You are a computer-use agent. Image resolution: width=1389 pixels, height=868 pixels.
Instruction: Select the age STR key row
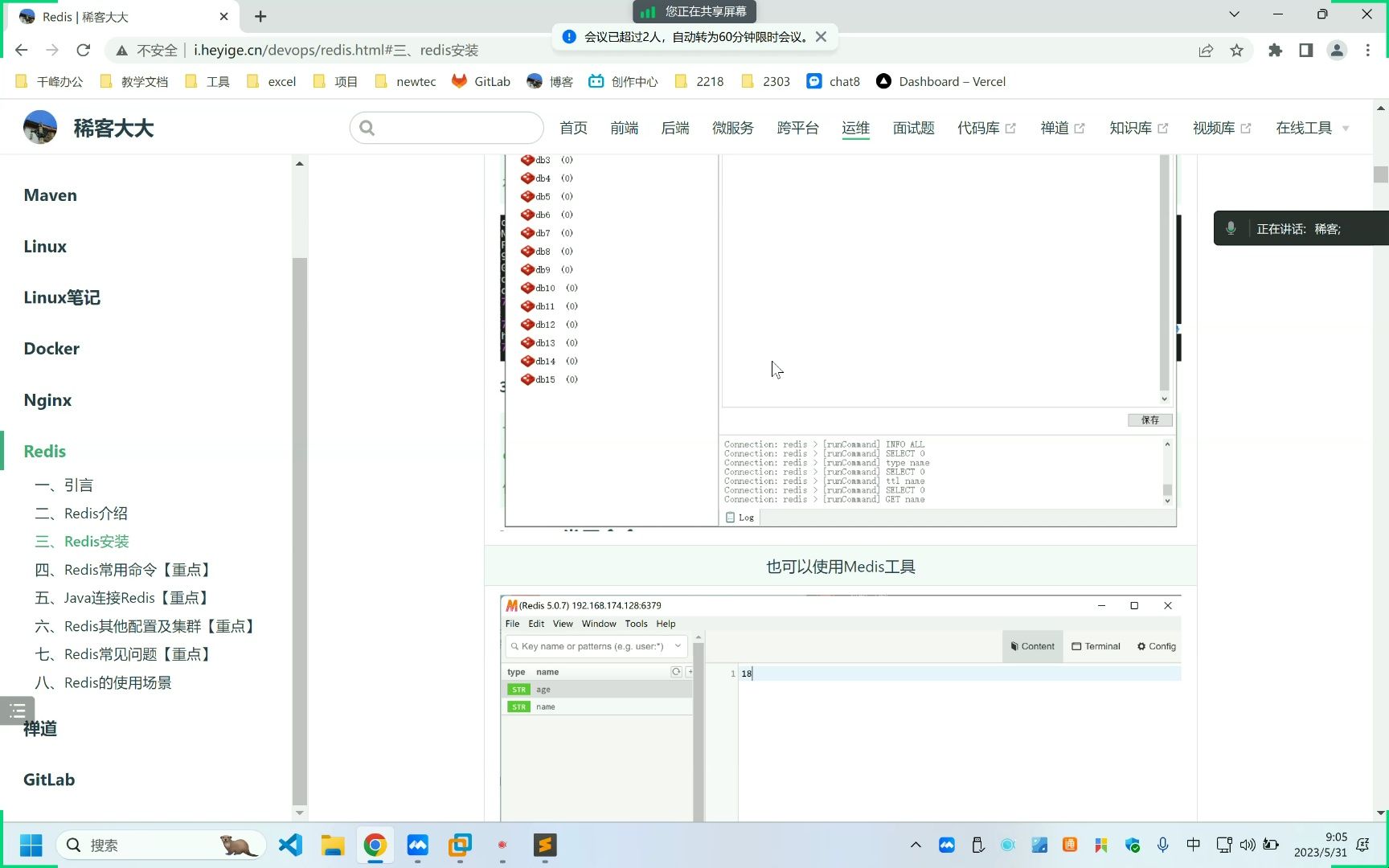click(x=597, y=690)
